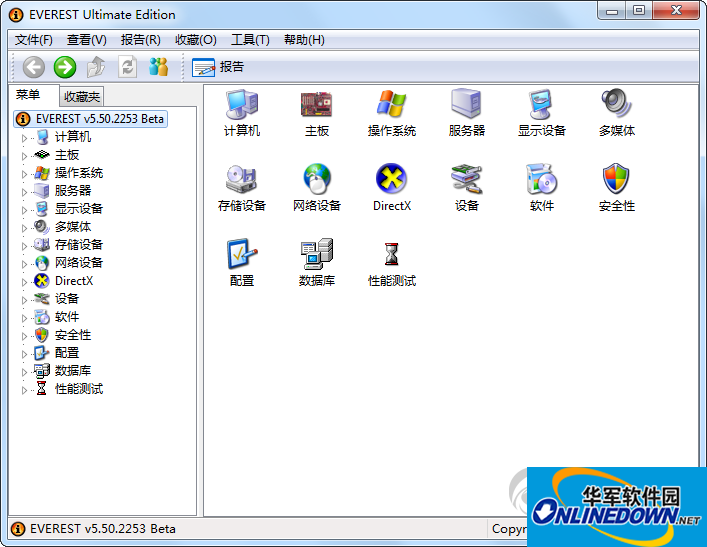
Task: Click the 报告 report wizard icon
Action: pyautogui.click(x=203, y=68)
